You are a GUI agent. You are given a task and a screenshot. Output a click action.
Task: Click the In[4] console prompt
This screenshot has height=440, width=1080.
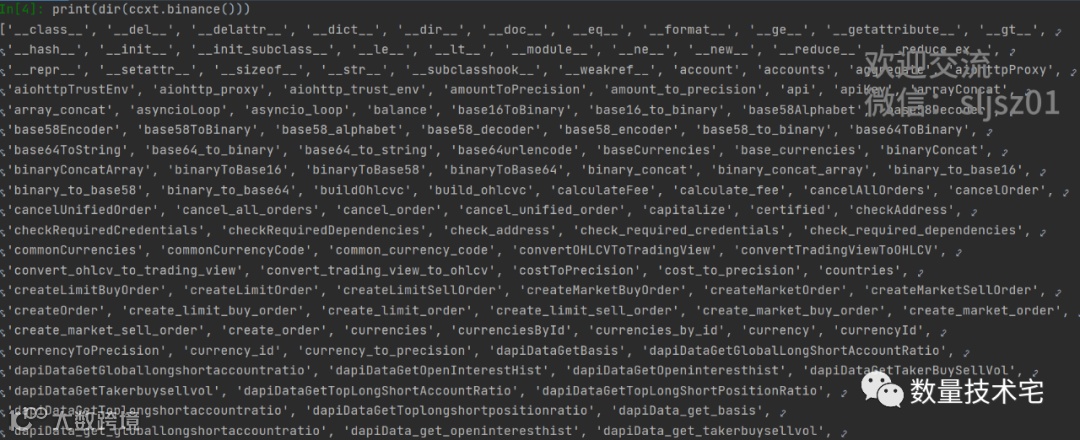coord(23,9)
